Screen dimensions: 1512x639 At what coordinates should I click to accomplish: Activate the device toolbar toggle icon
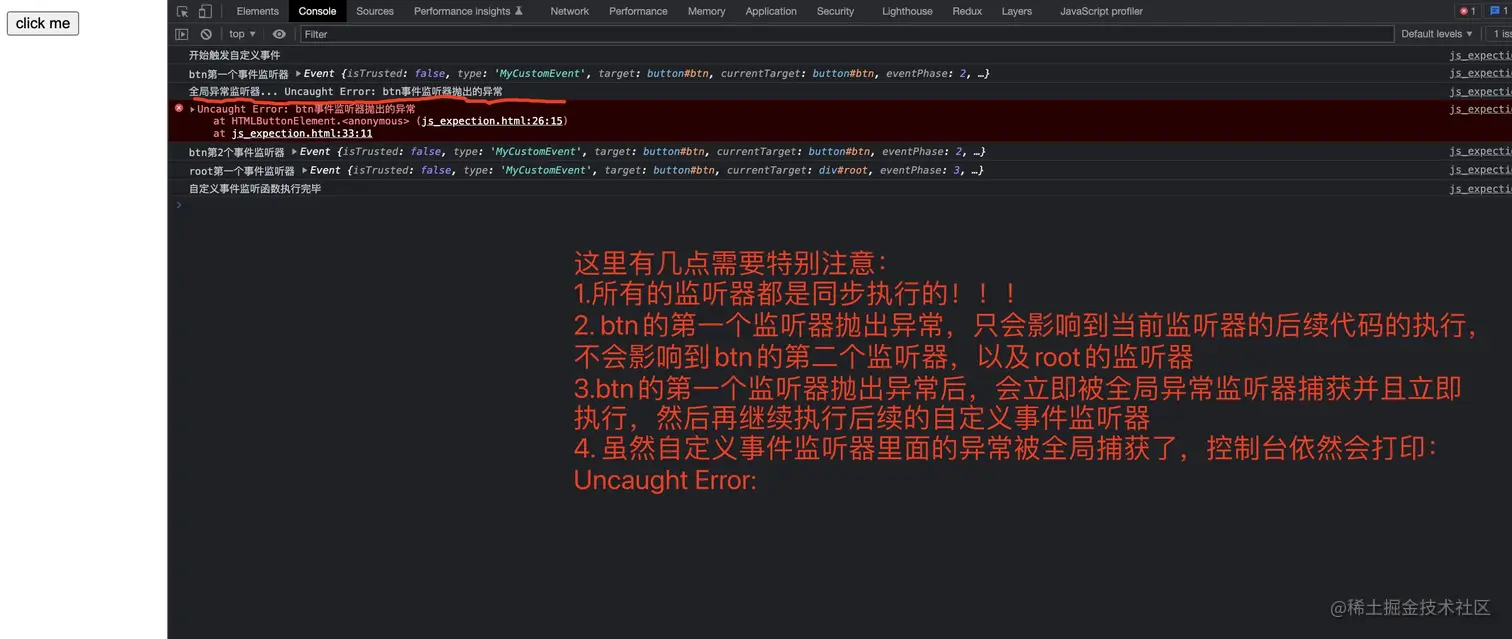tap(205, 11)
